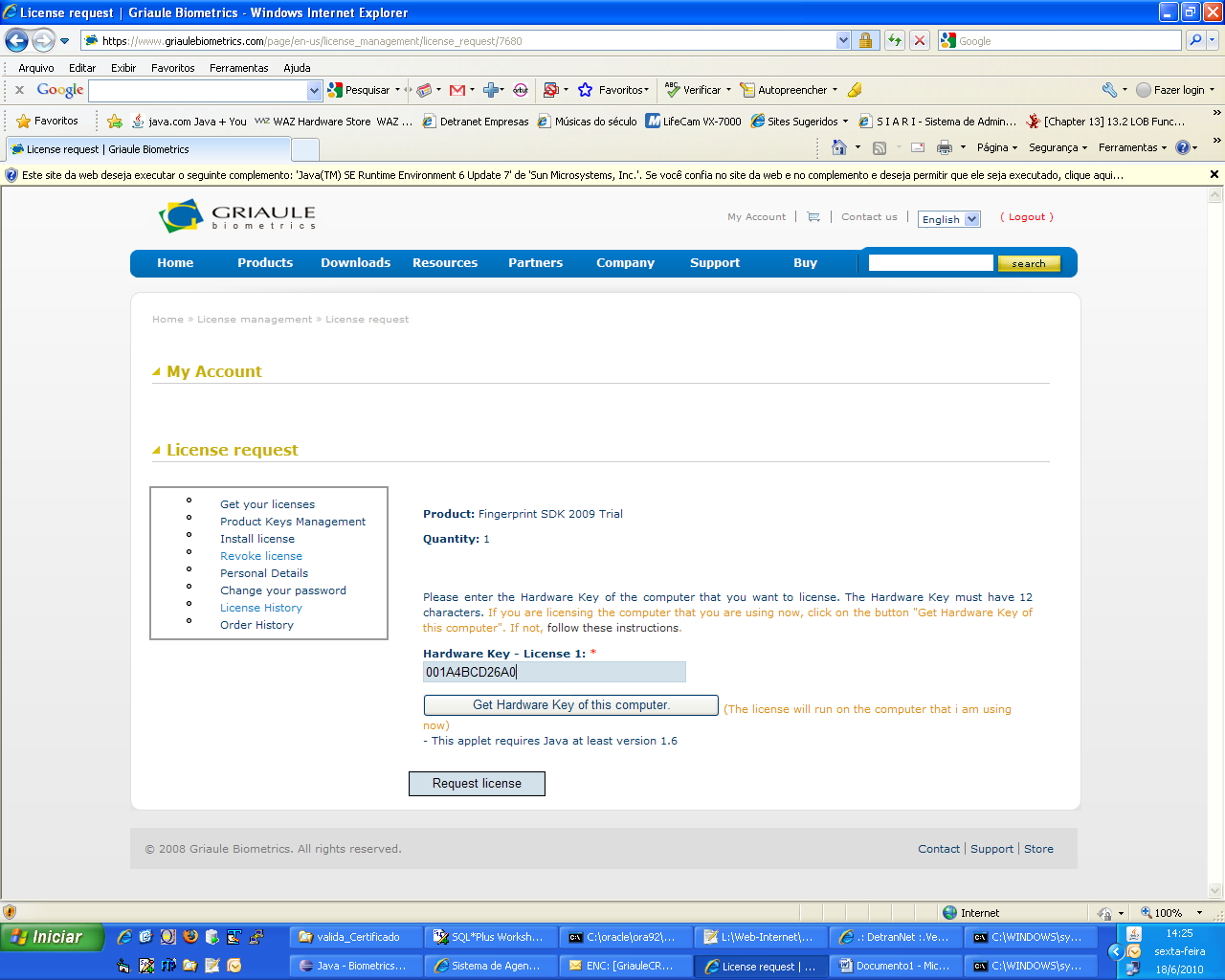Screen dimensions: 1225x980
Task: Click the yellow search button
Action: tap(1029, 263)
